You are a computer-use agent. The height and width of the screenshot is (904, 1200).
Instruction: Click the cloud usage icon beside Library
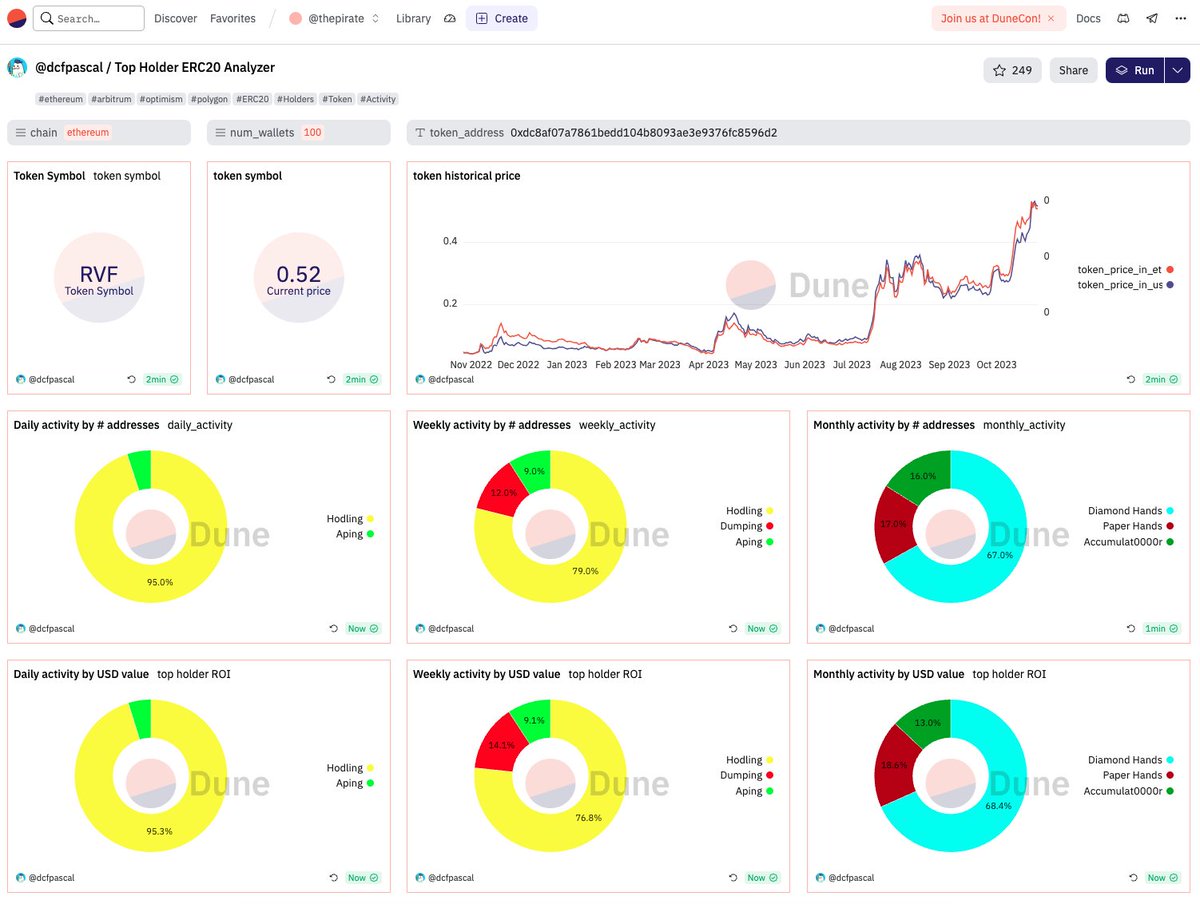[x=449, y=18]
